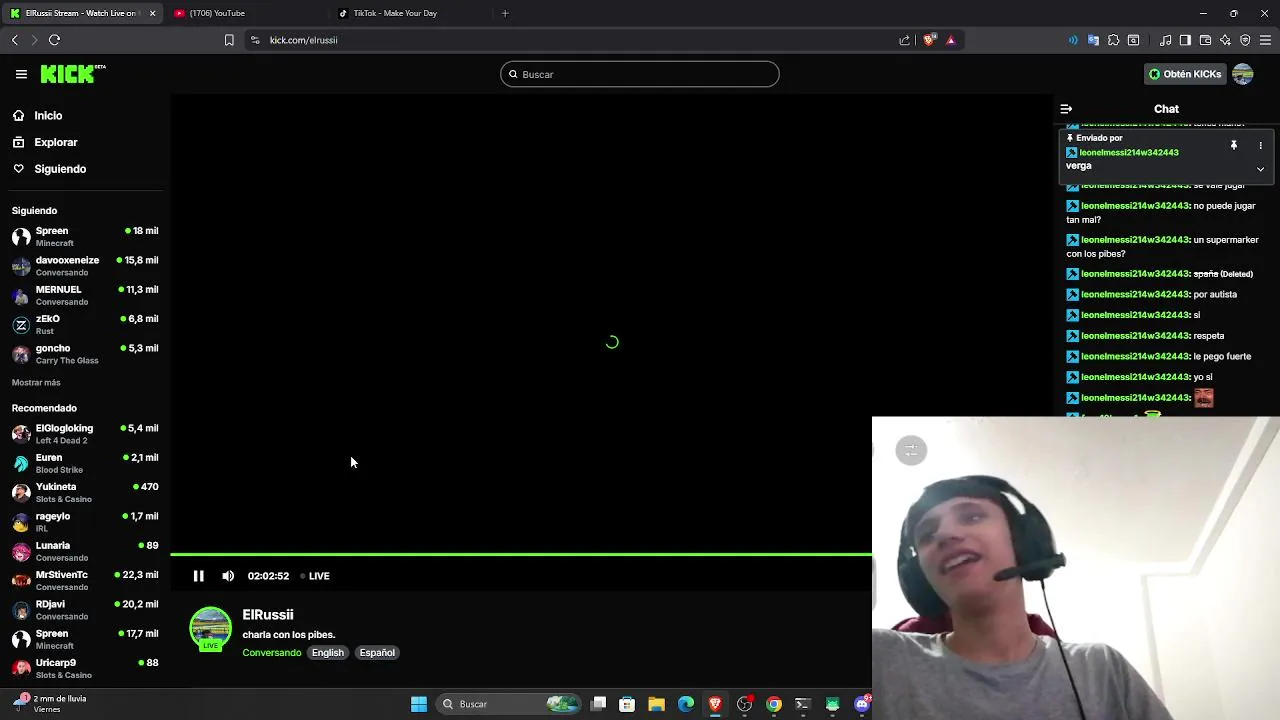1280x720 pixels.
Task: Open pinned message options menu
Action: pos(1260,145)
